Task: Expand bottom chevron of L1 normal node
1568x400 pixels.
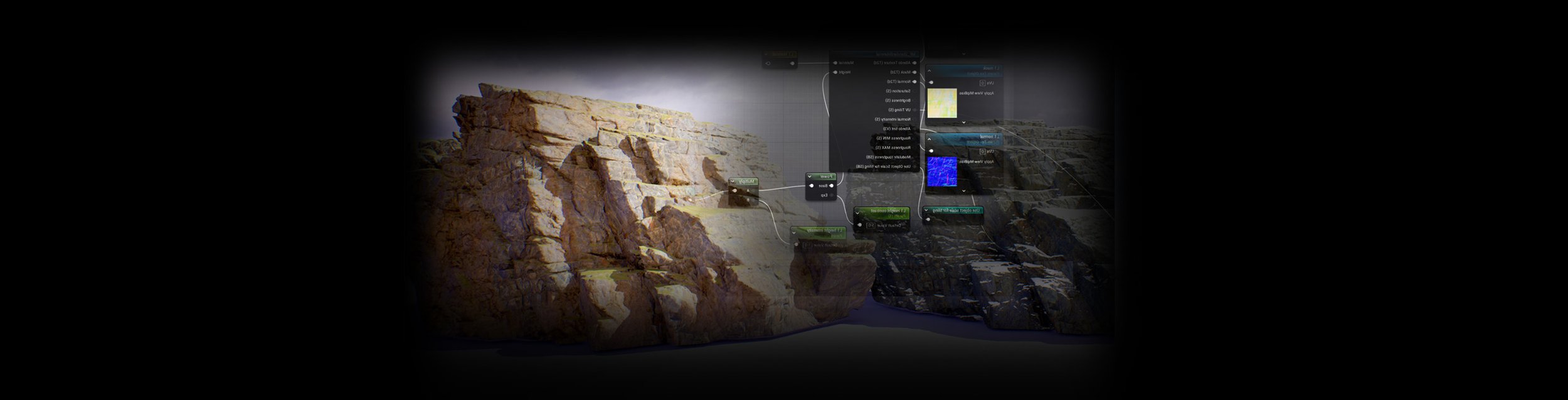Action: click(964, 191)
